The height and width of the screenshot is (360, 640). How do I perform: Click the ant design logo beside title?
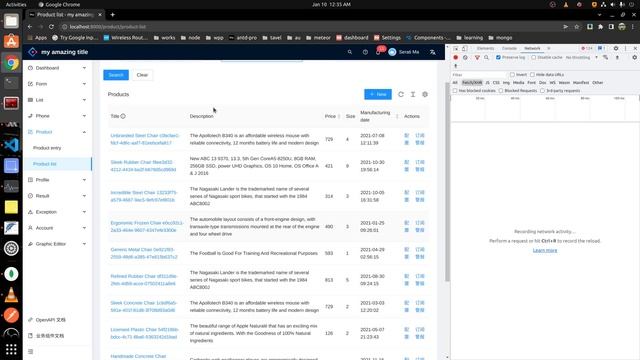click(33, 52)
